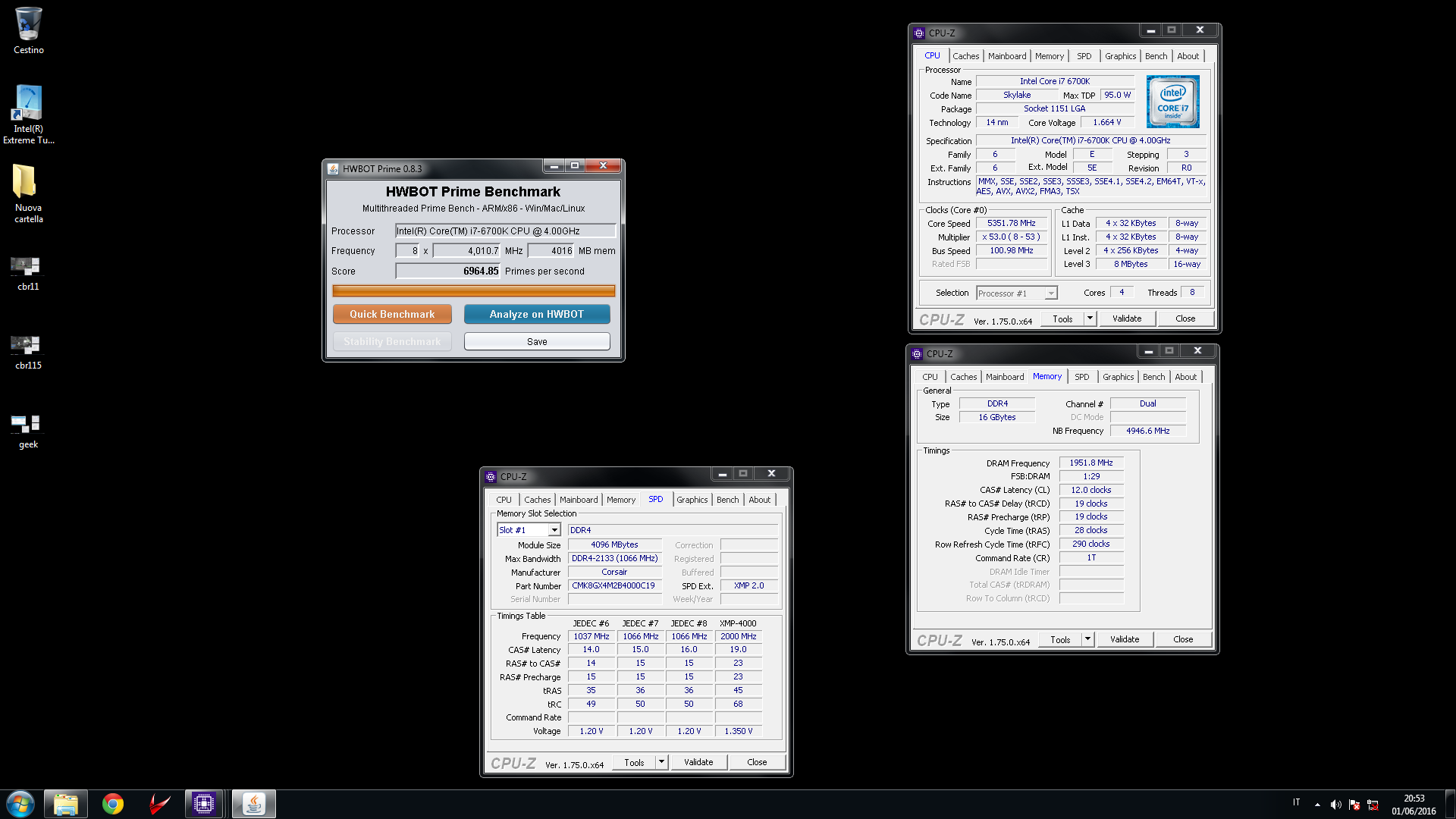Click Validate in CPU-Z CPU window
This screenshot has width=1456, height=819.
[1127, 318]
